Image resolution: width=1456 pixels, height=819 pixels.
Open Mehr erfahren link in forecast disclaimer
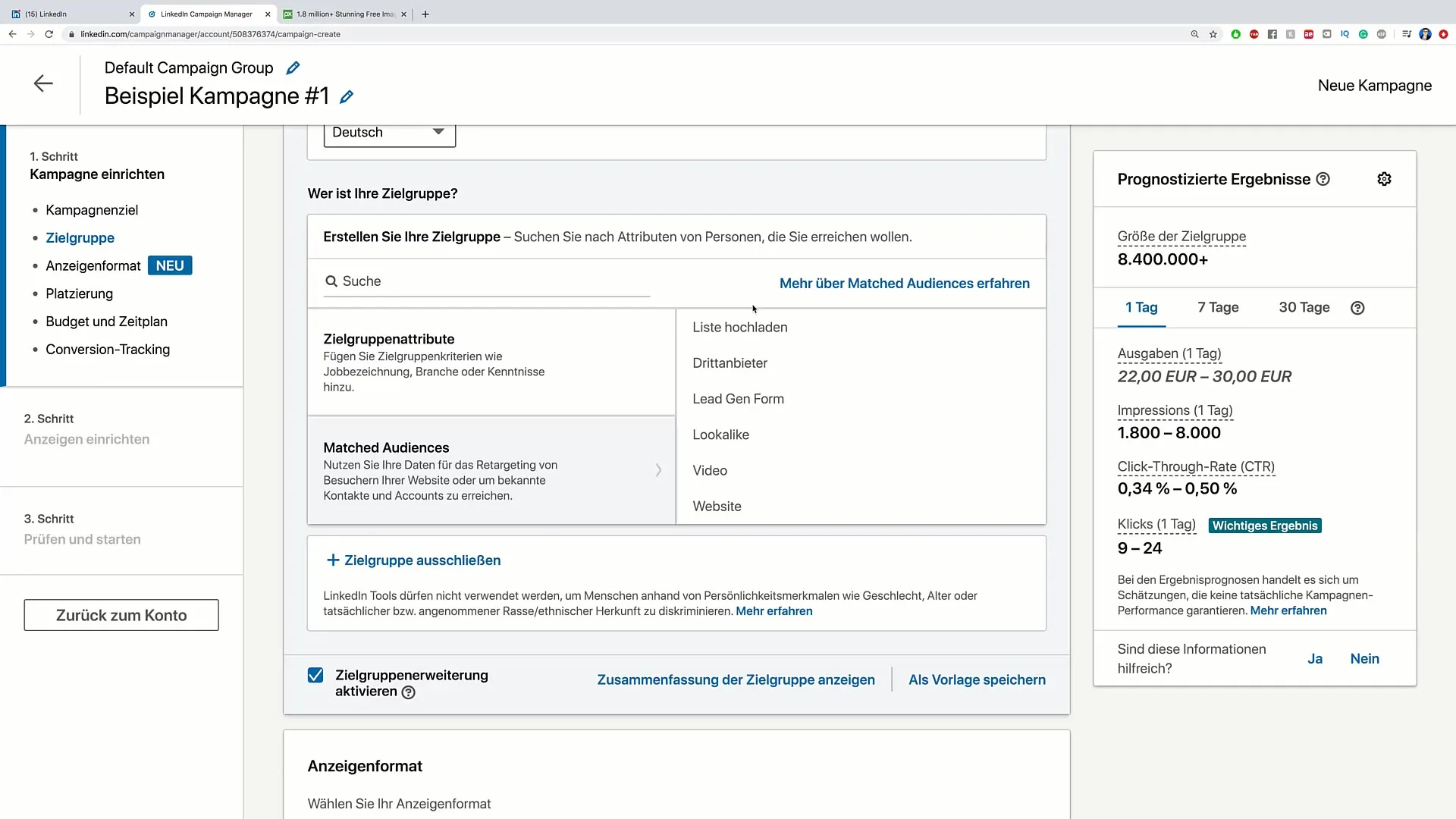1288,611
